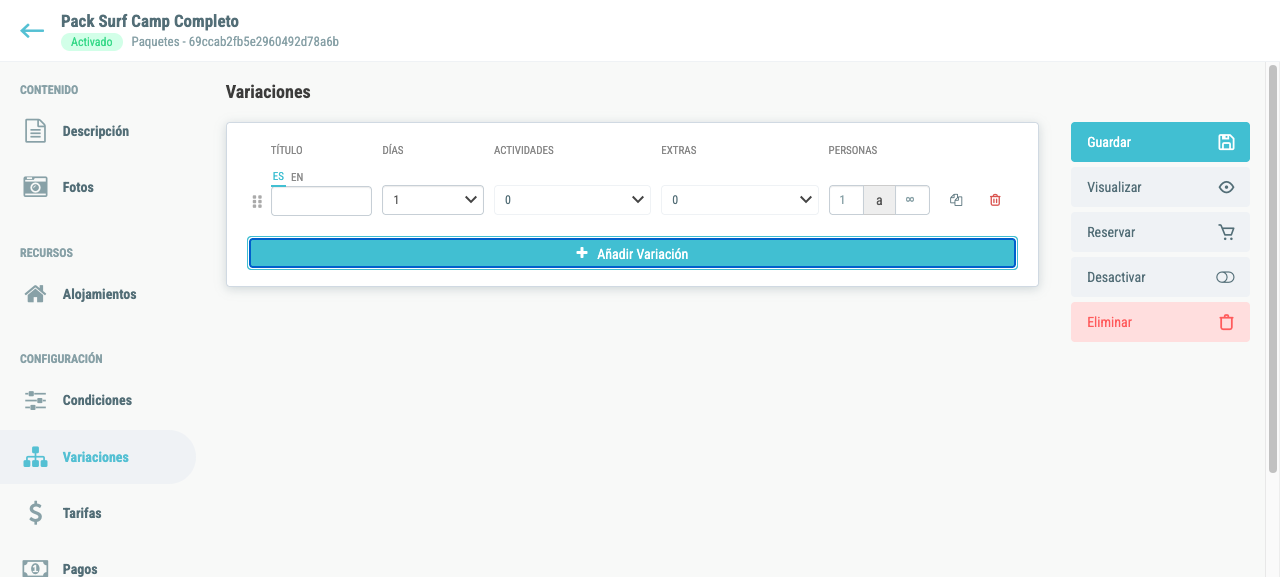Screen dimensions: 1280x577
Task: Open Alojamientos section in sidebar
Action: [97, 294]
